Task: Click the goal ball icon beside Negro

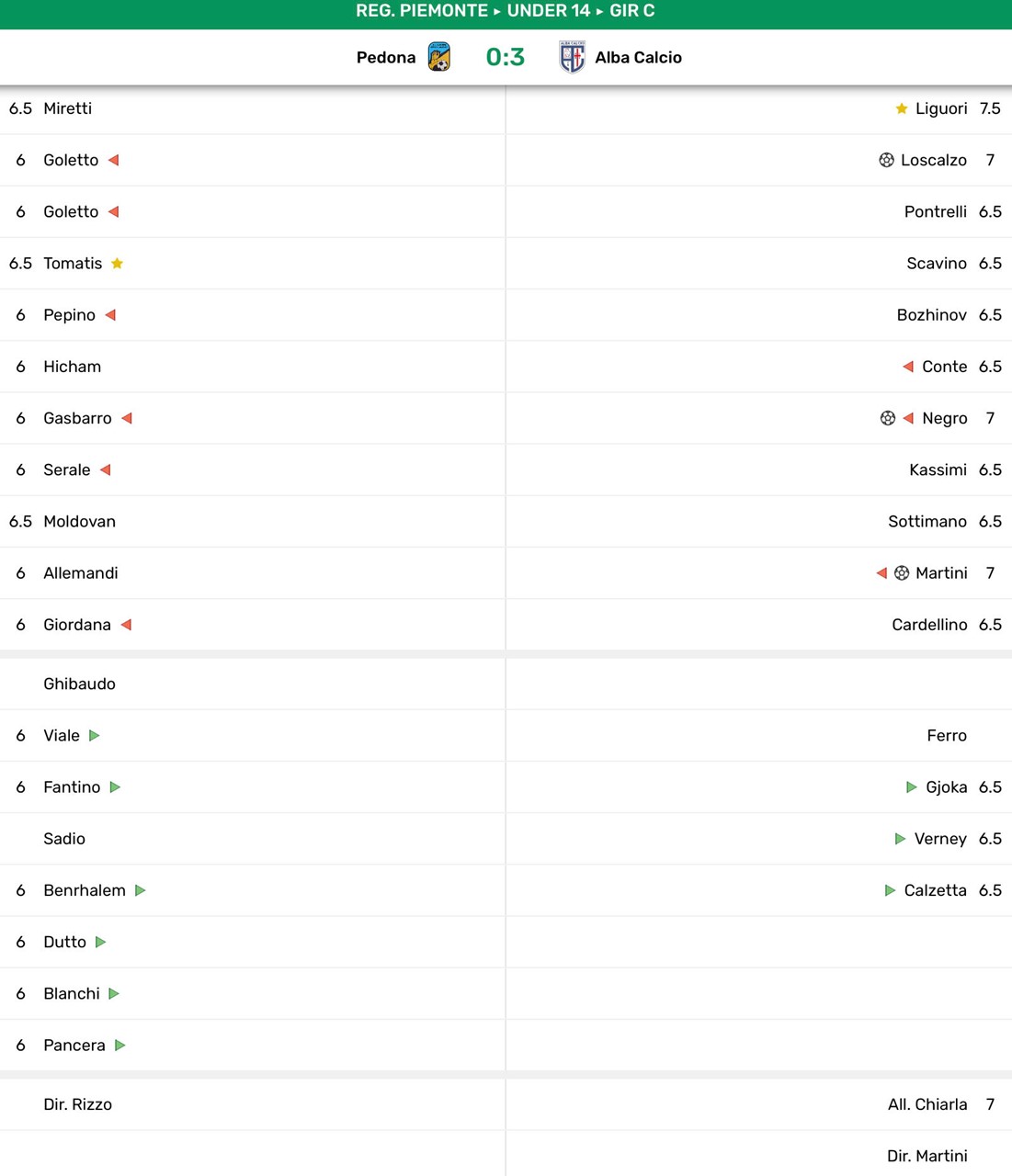Action: click(887, 418)
